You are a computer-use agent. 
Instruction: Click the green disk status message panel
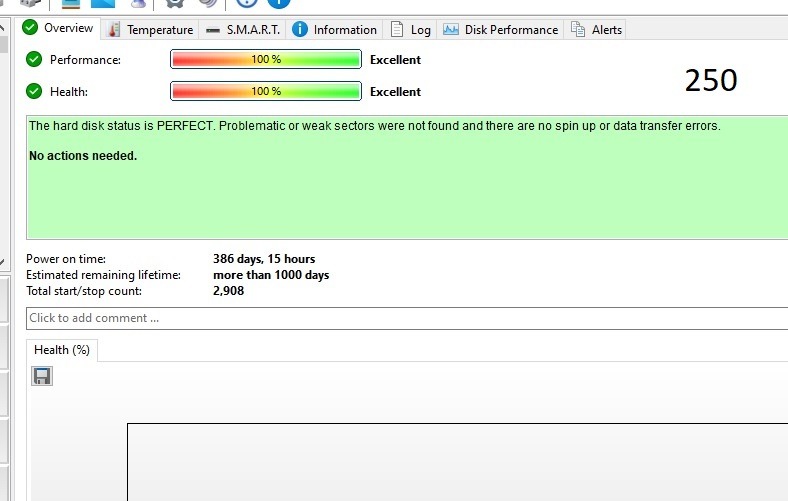click(x=400, y=190)
